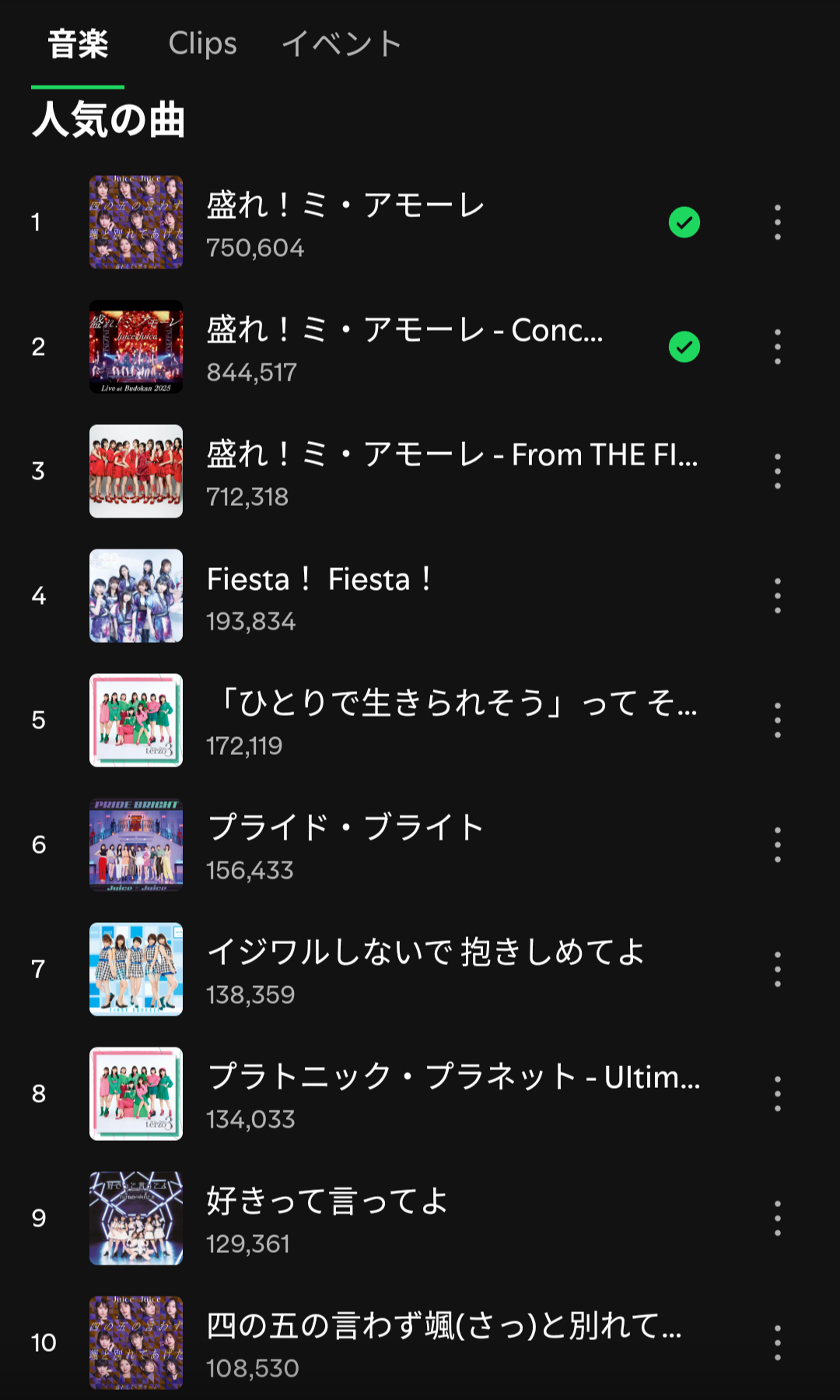840x1400 pixels.
Task: Tap the PRIDE BRIGHT album cover thumbnail
Action: [x=136, y=844]
